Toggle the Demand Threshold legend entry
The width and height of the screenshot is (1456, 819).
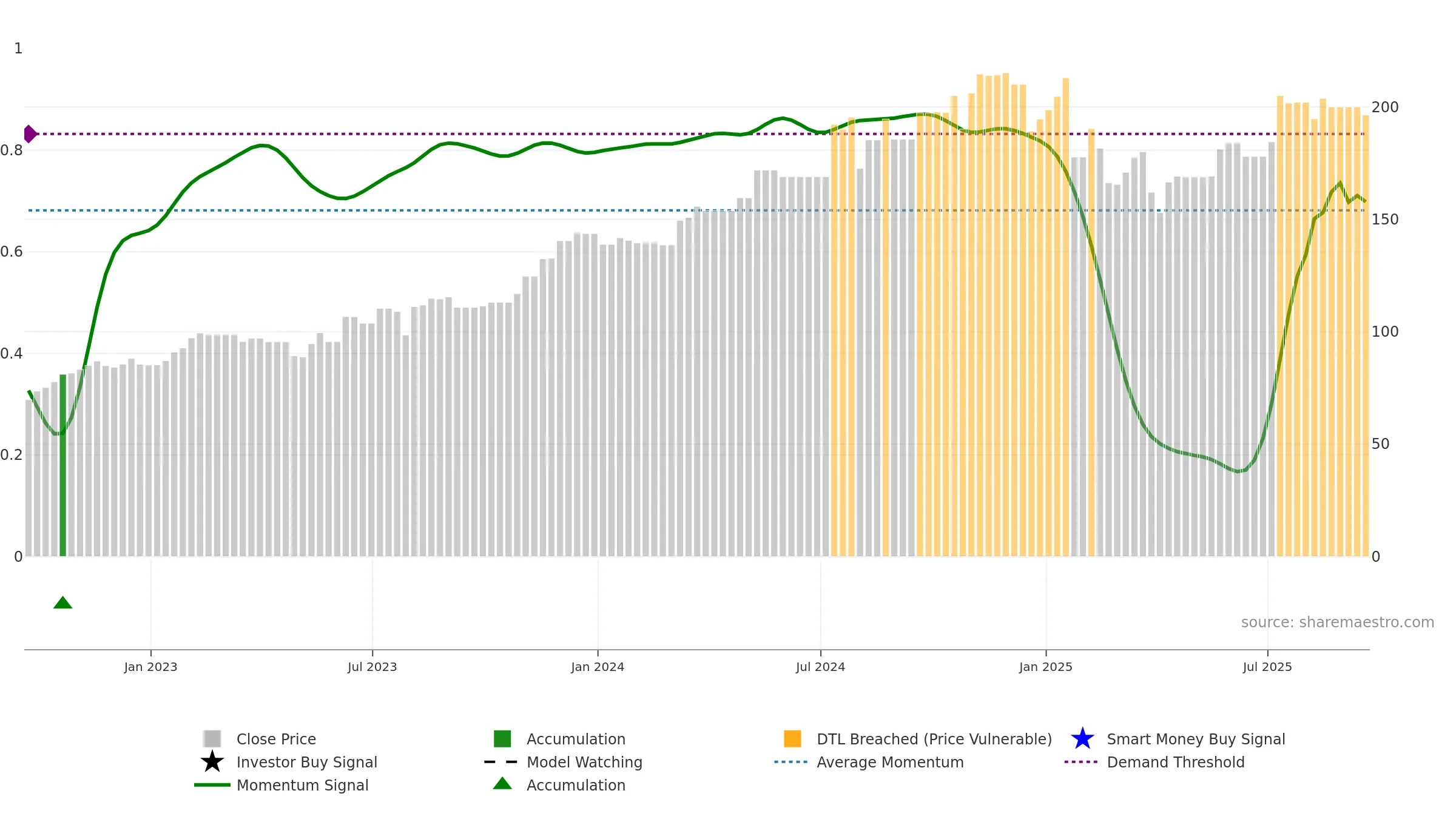pos(1175,762)
